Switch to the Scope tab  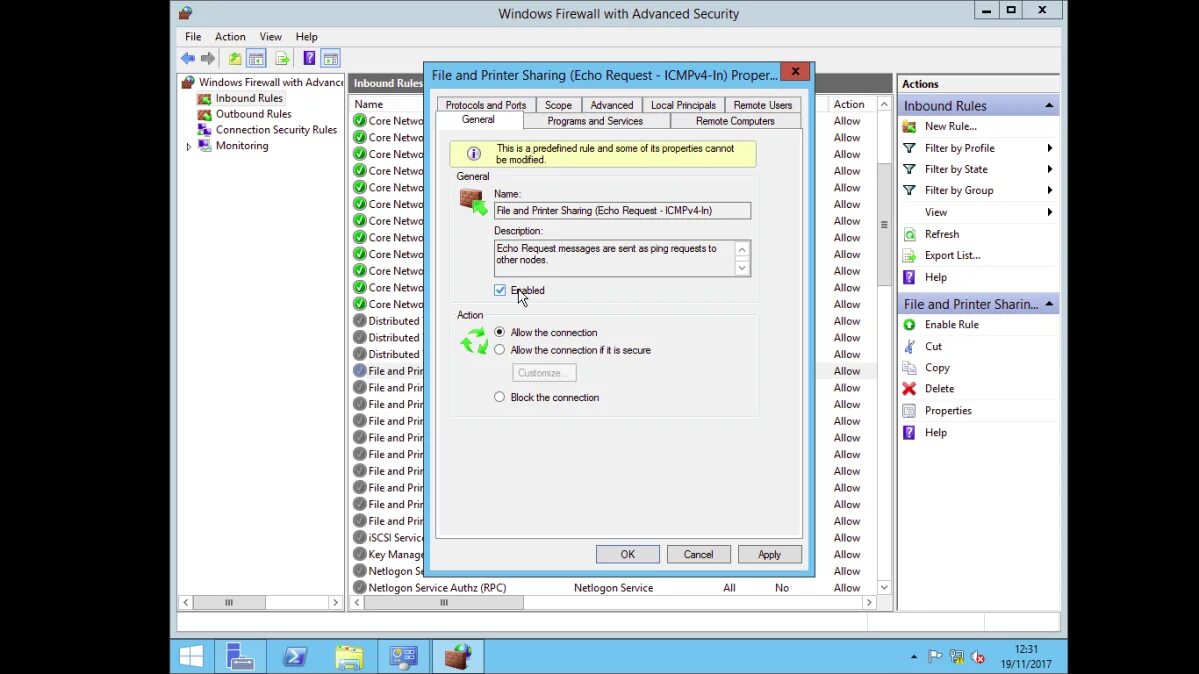click(x=558, y=105)
